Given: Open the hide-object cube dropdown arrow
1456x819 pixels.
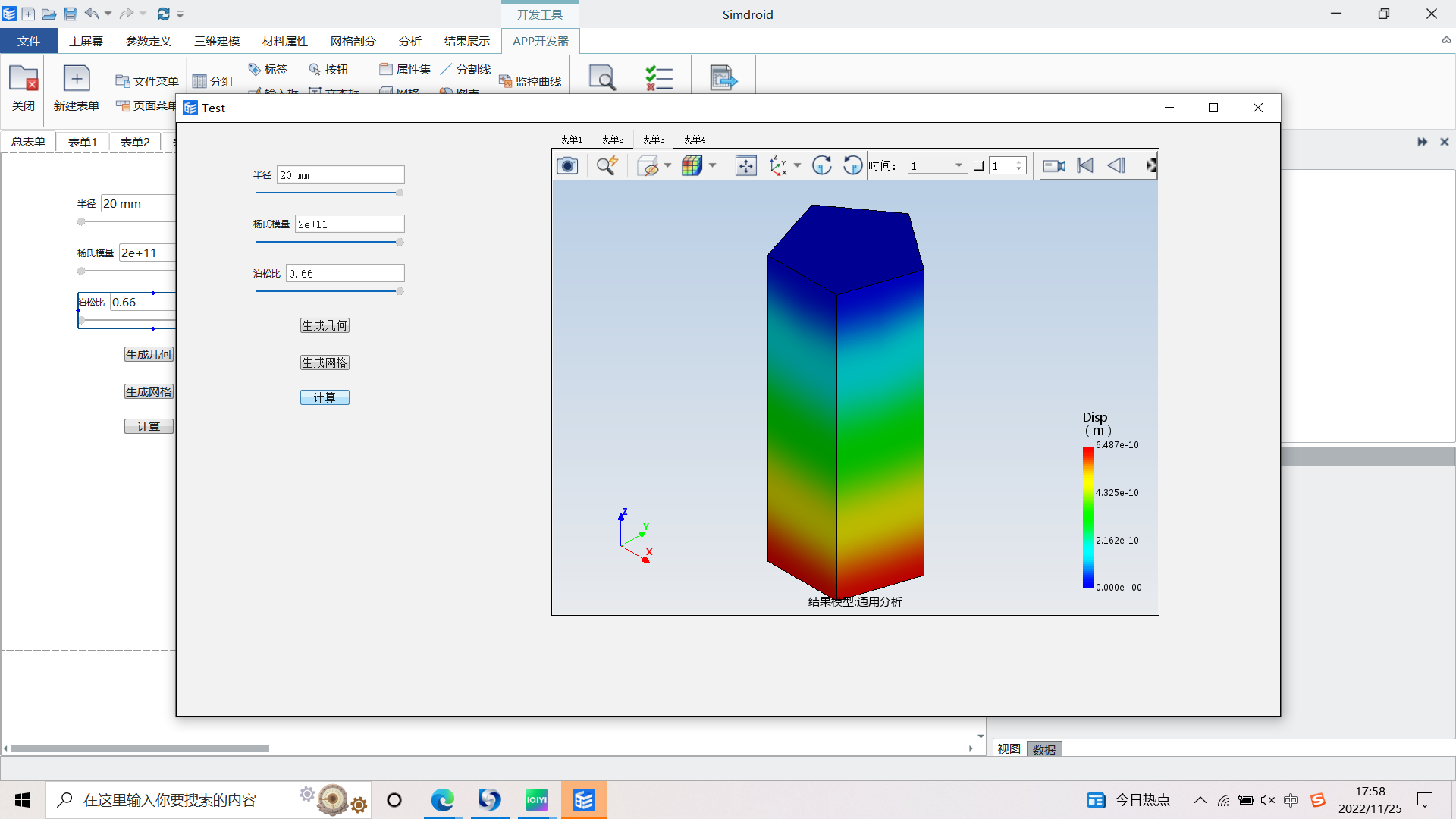Looking at the screenshot, I should 668,165.
